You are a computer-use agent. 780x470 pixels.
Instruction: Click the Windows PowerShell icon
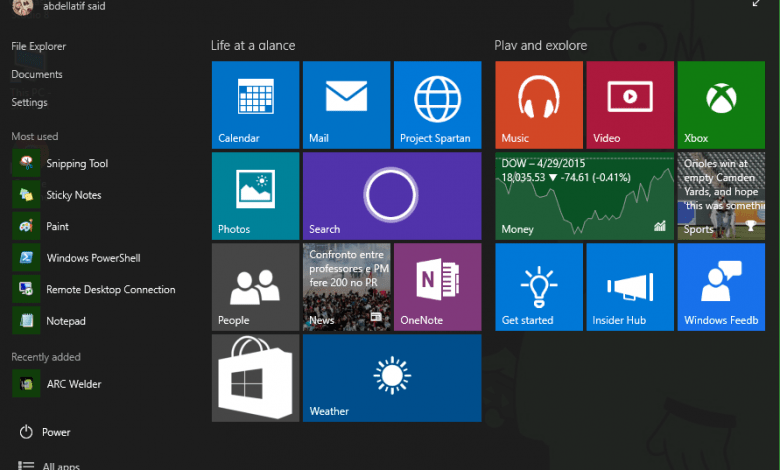point(26,258)
